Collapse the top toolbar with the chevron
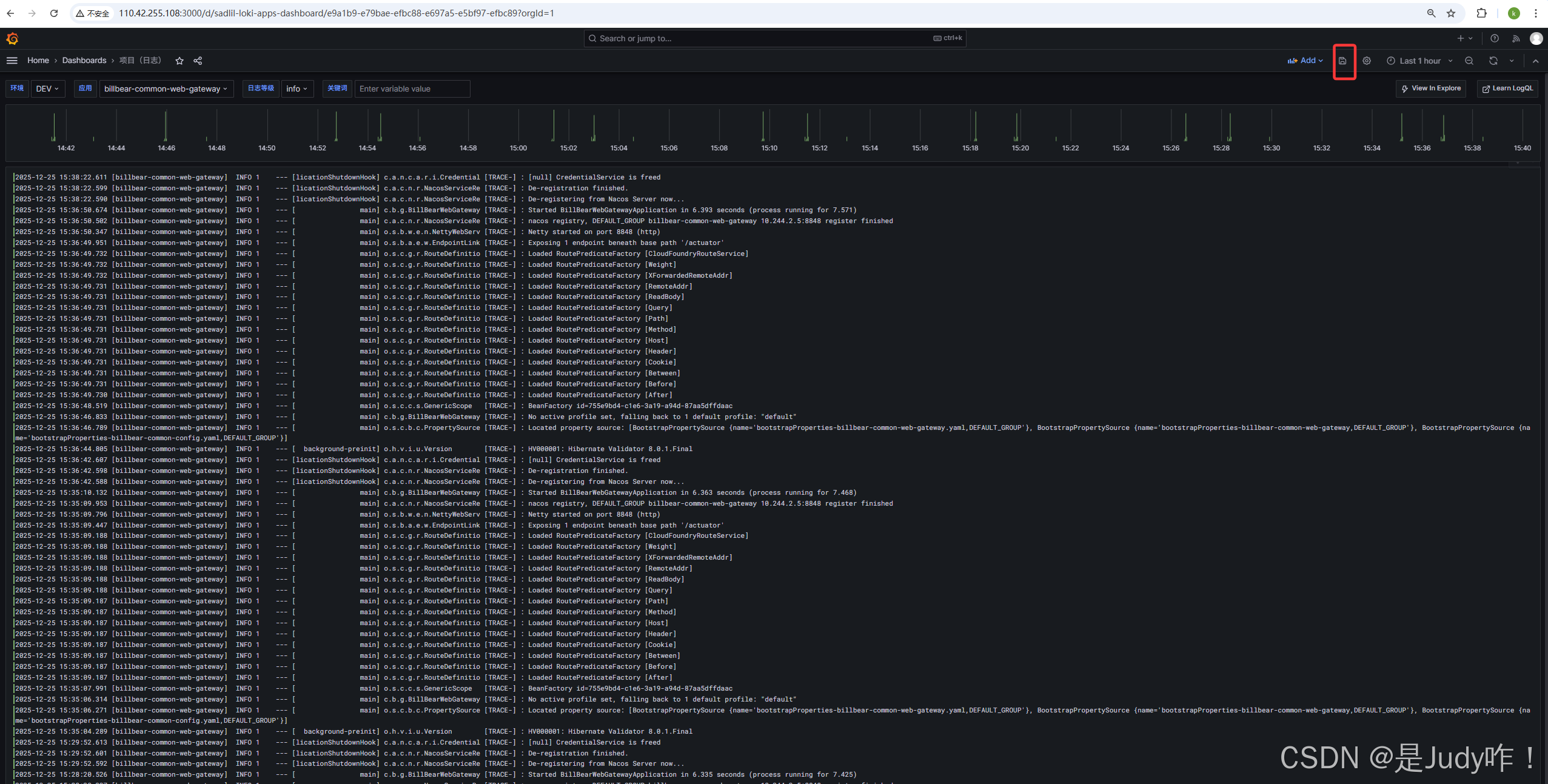This screenshot has width=1548, height=784. pyautogui.click(x=1535, y=61)
